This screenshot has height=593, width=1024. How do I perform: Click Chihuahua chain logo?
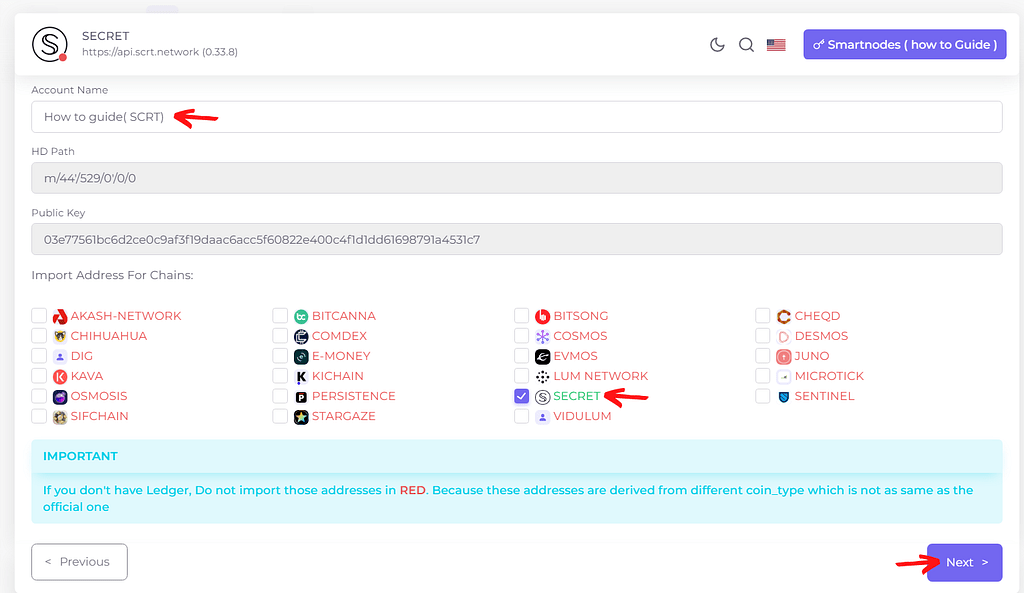click(60, 336)
